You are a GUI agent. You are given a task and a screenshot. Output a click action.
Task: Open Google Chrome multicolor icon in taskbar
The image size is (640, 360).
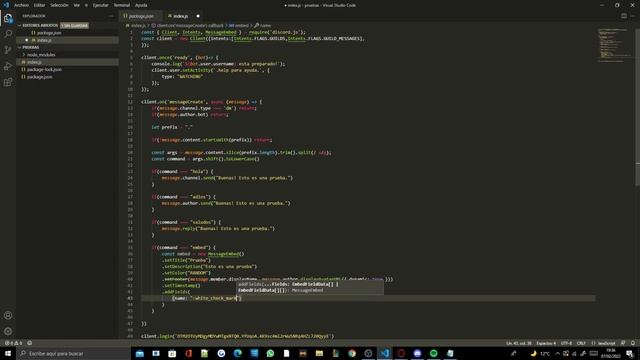click(352, 353)
